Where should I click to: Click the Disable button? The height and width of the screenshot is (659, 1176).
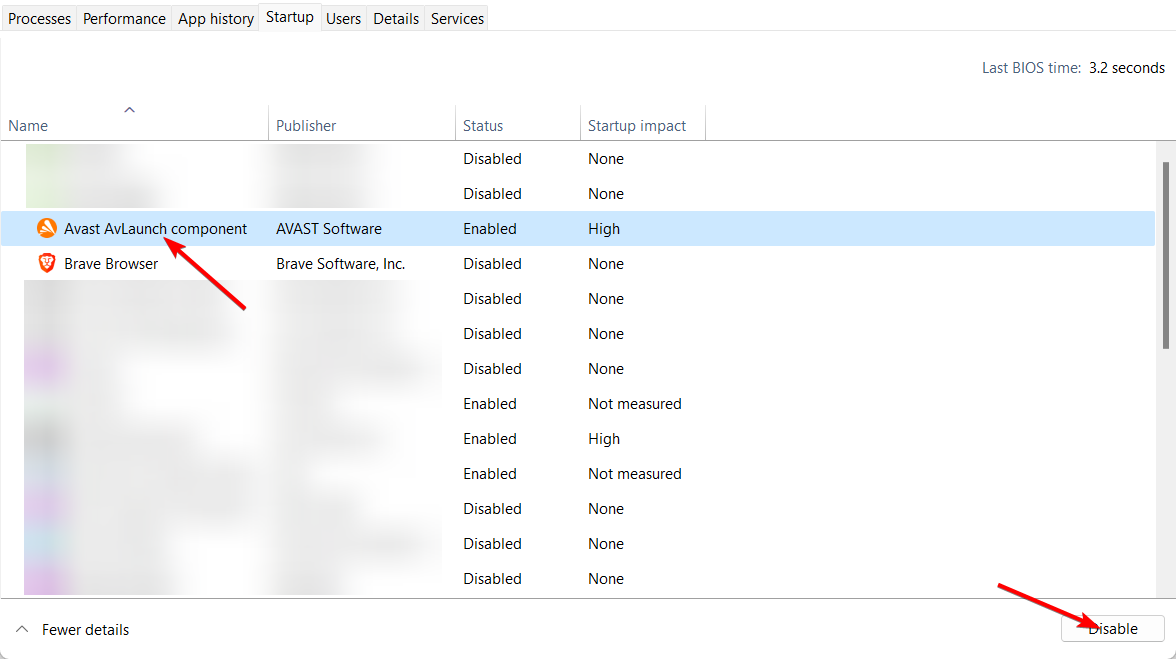[1113, 628]
